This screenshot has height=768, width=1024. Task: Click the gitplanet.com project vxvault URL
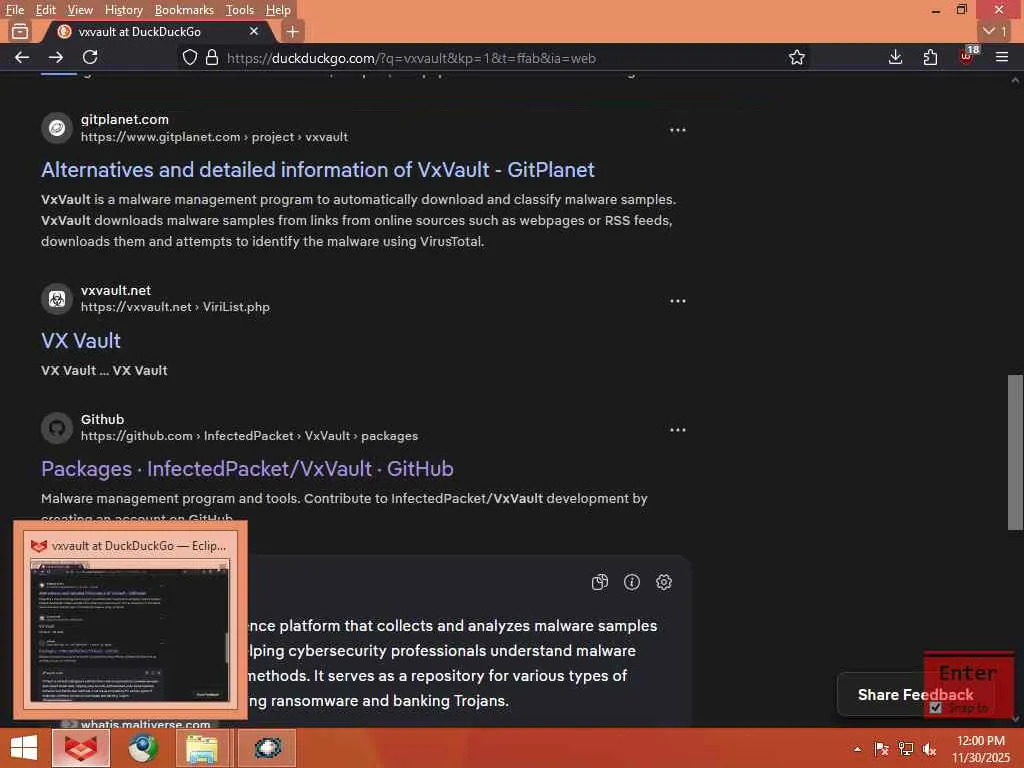click(x=214, y=137)
